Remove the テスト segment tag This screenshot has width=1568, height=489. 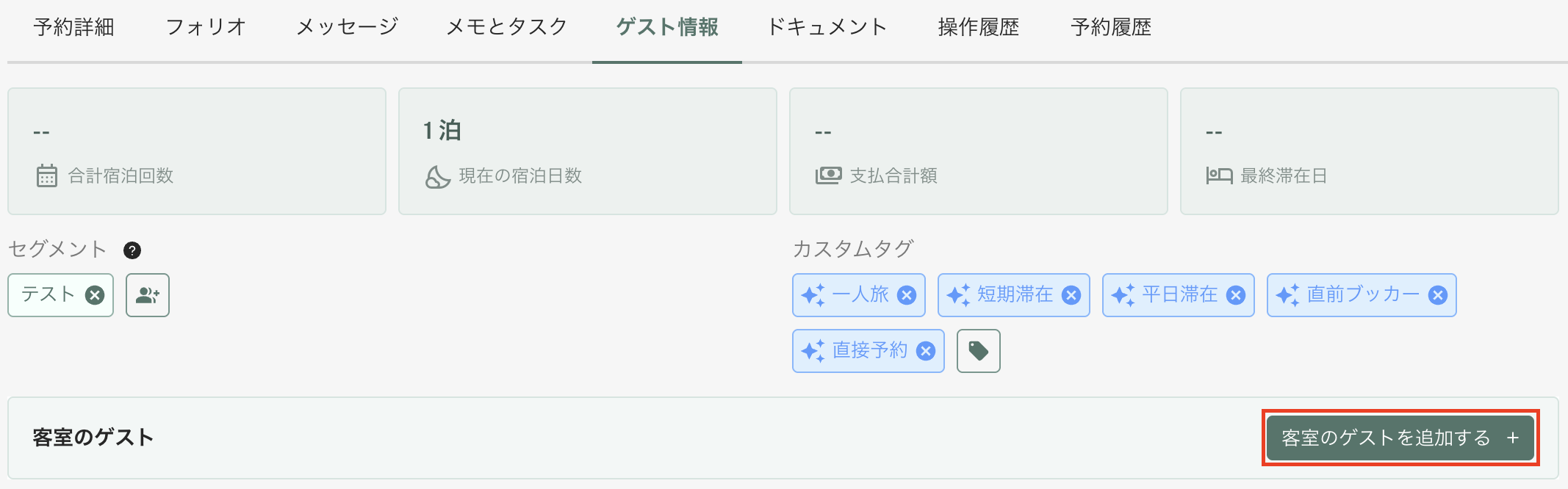pos(95,295)
